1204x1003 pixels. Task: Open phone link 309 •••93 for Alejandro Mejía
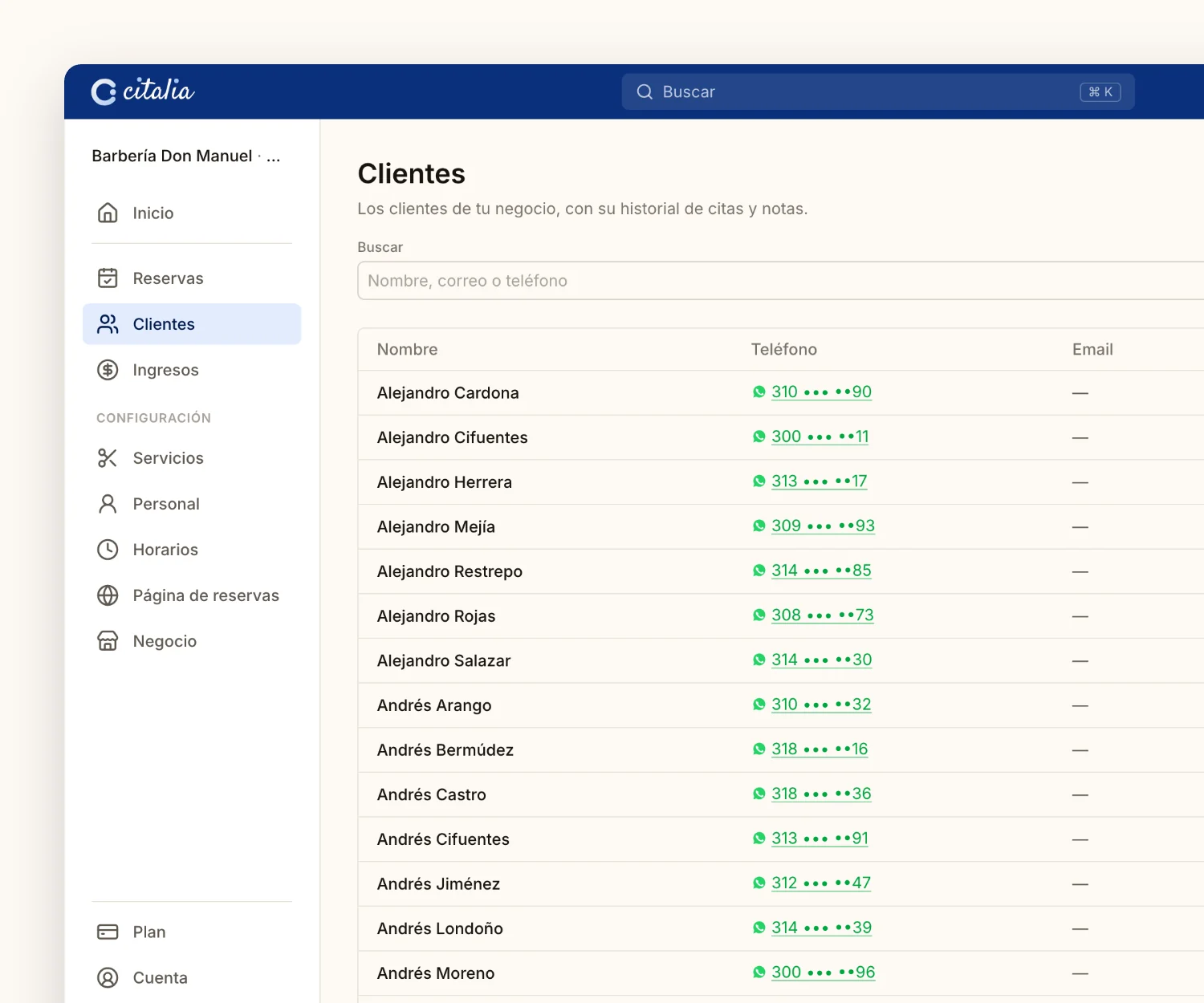(824, 526)
